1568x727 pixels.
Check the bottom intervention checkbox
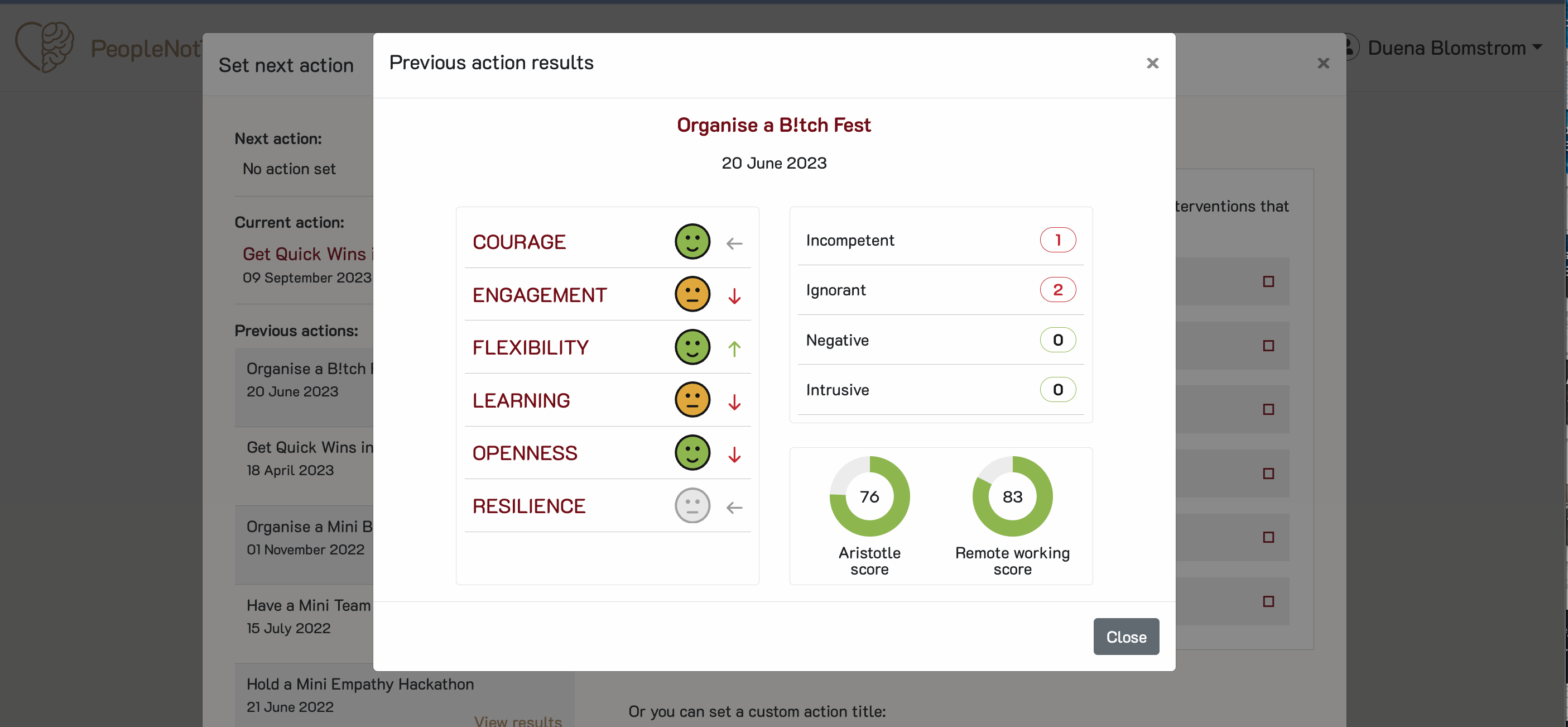coord(1268,601)
